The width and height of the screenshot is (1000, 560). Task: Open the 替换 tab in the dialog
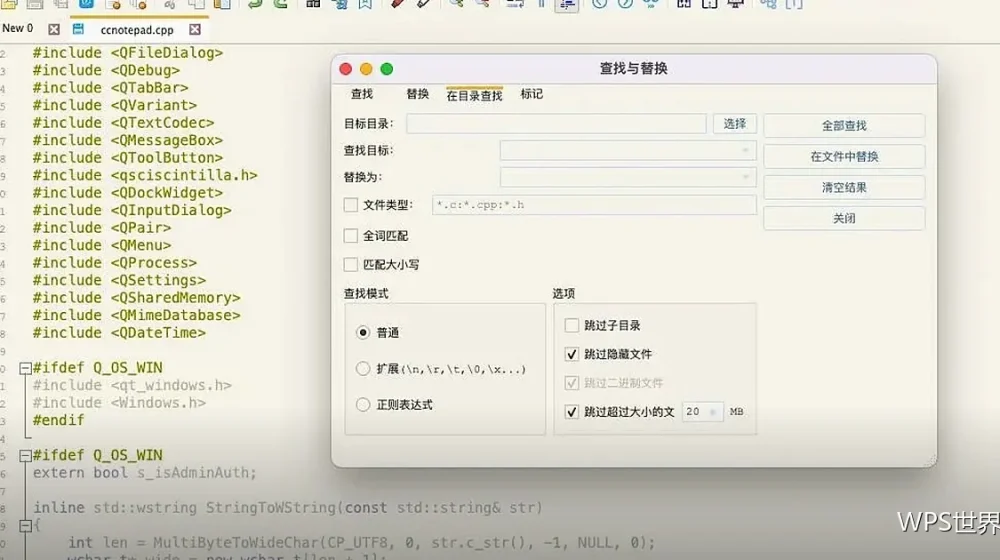point(418,94)
